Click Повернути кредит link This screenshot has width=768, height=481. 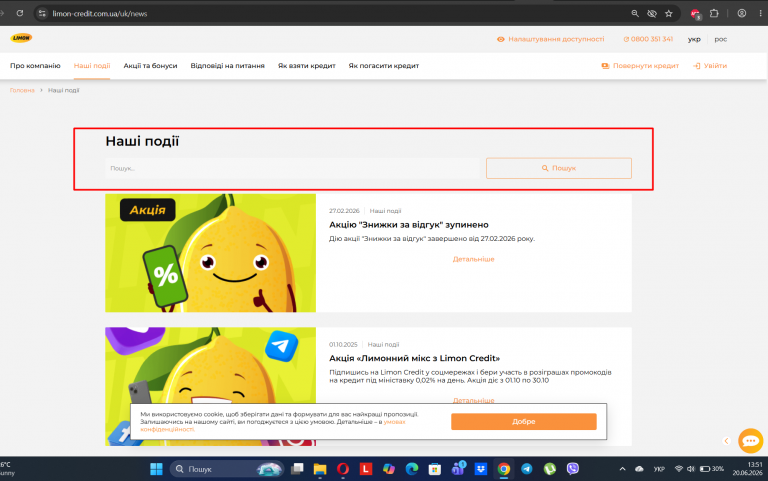[x=640, y=66]
